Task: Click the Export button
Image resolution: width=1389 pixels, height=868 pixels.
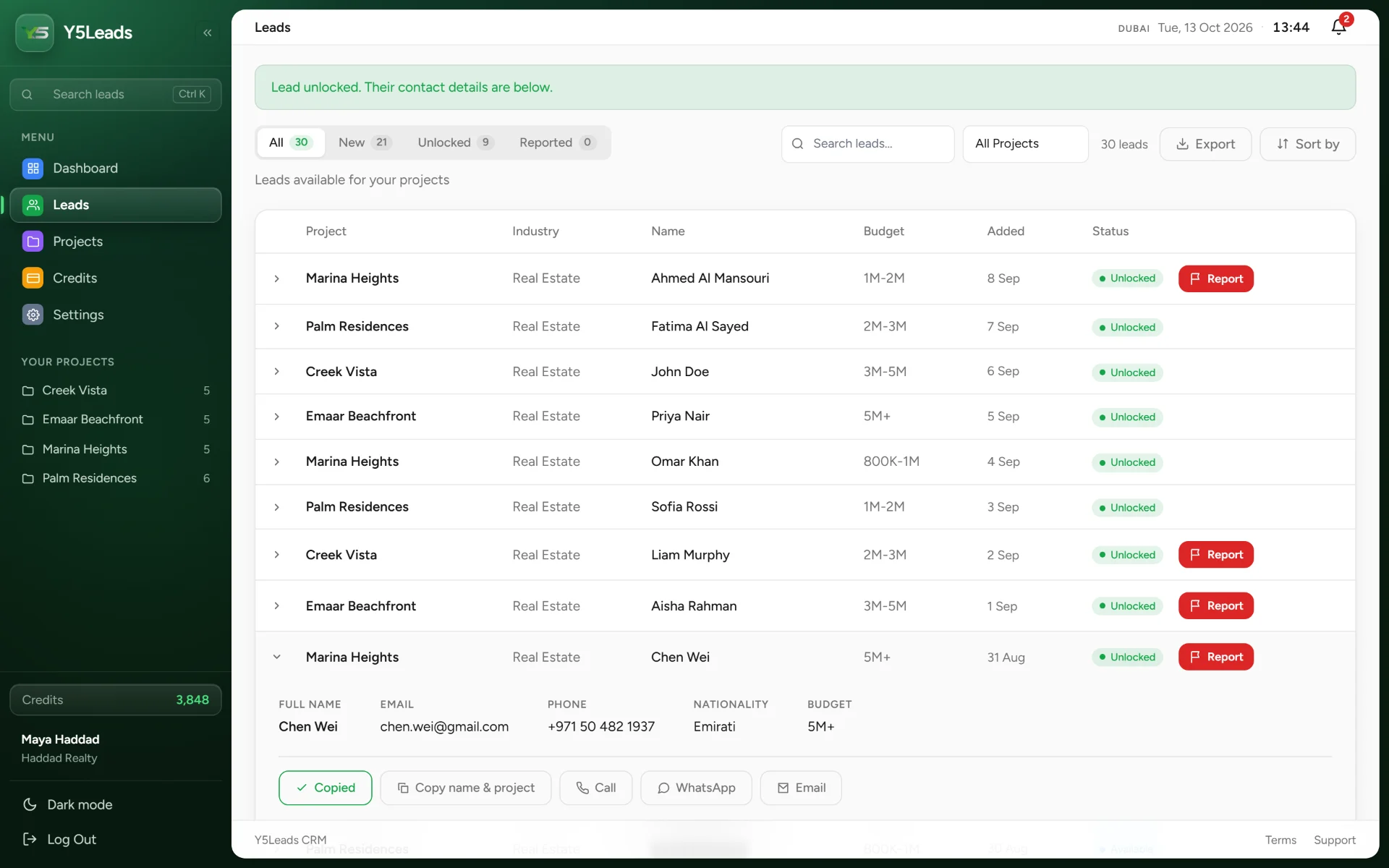Action: click(x=1205, y=144)
